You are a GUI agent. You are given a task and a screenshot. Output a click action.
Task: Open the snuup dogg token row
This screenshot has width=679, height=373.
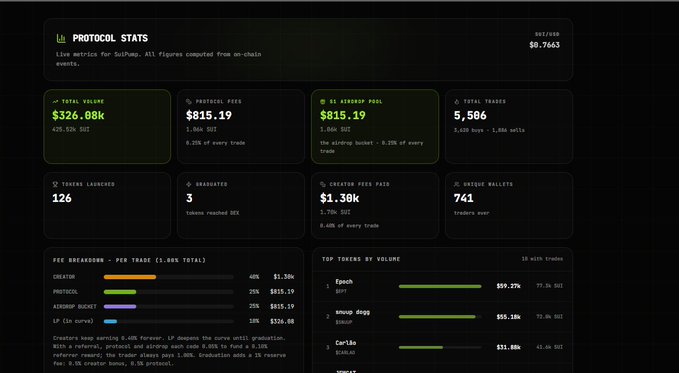coord(443,317)
